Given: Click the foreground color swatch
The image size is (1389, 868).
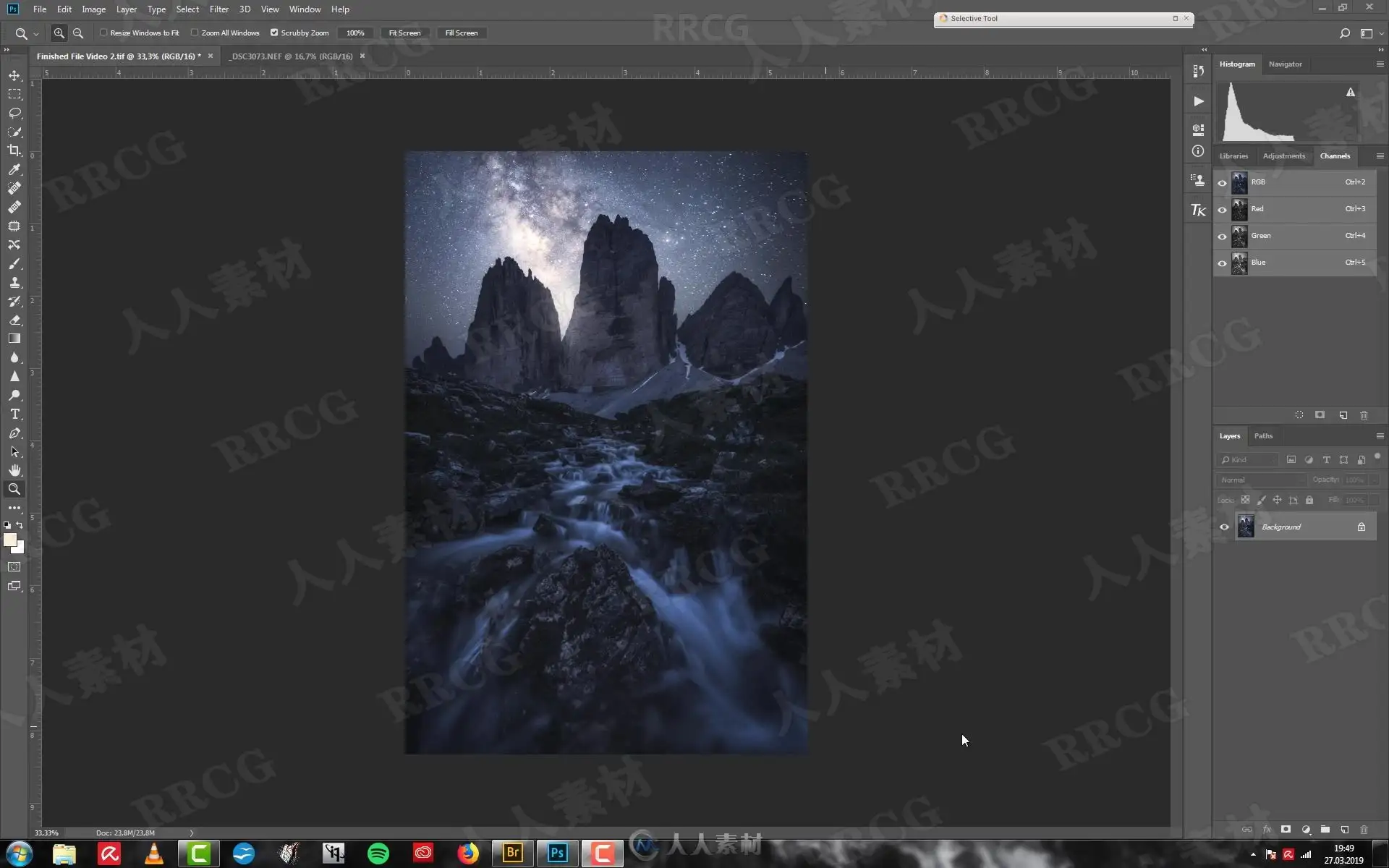Looking at the screenshot, I should point(9,540).
